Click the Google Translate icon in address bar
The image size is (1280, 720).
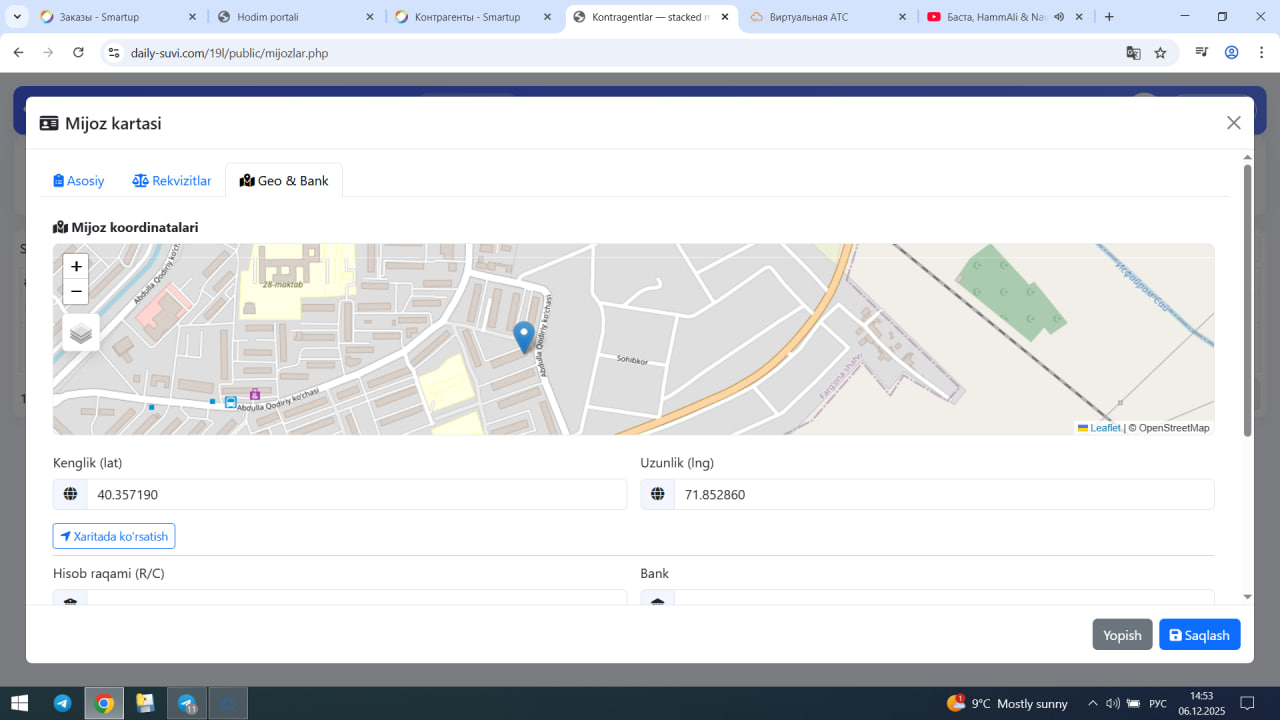(x=1133, y=53)
